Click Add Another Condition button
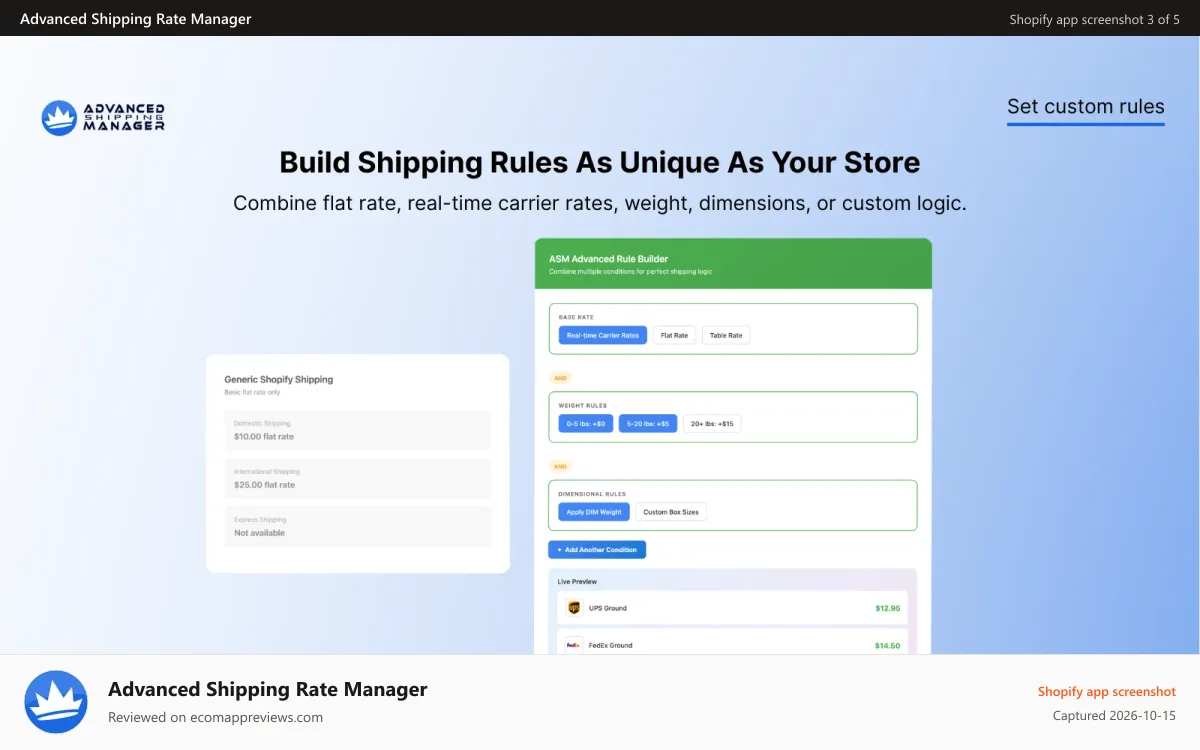This screenshot has height=750, width=1200. point(597,550)
